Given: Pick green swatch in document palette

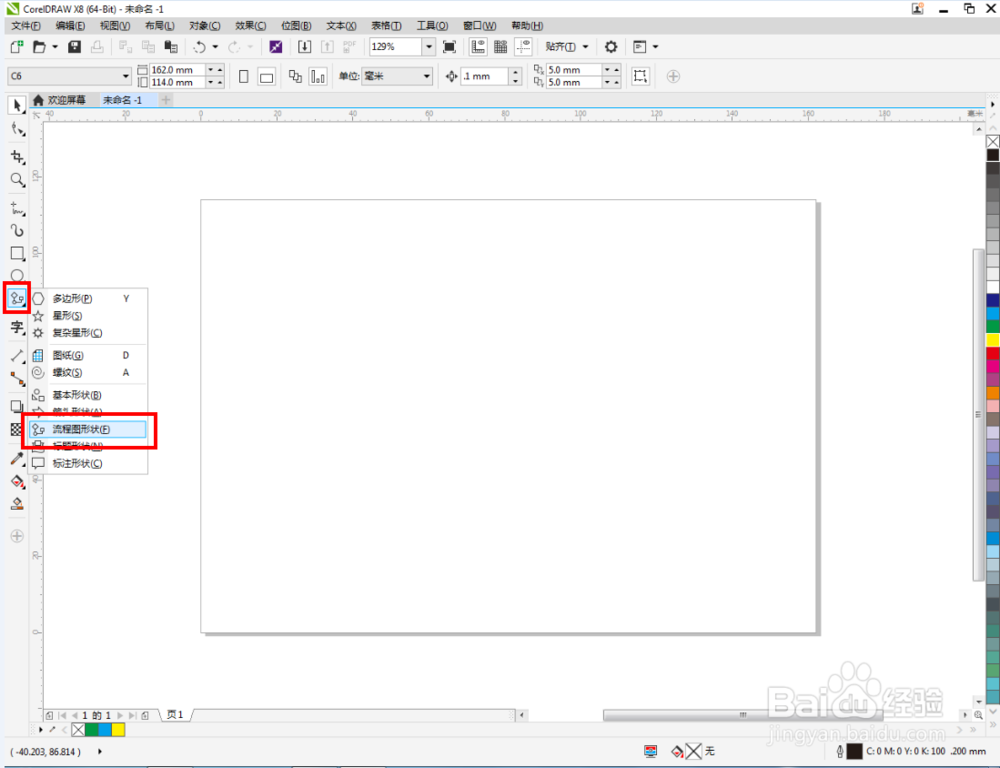Looking at the screenshot, I should [x=92, y=730].
